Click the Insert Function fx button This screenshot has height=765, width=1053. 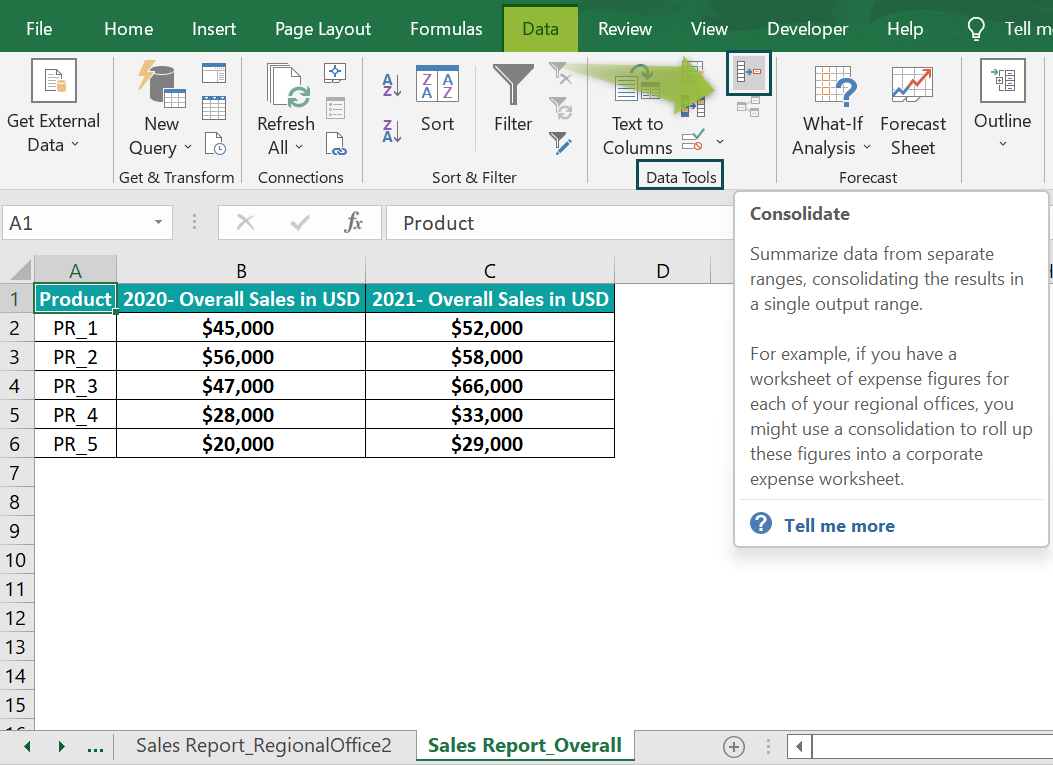click(x=357, y=222)
